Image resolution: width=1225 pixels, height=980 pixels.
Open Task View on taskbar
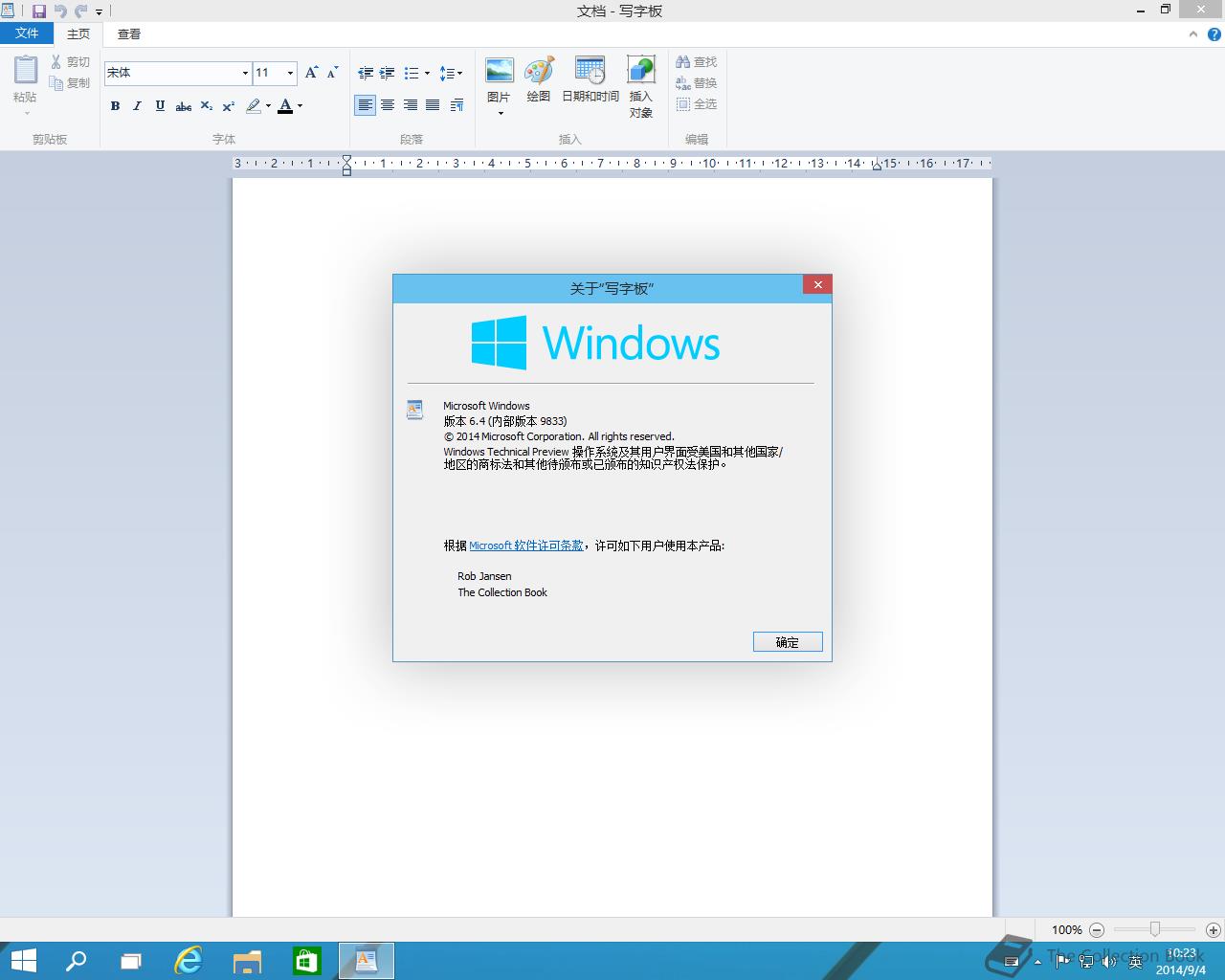coord(131,961)
